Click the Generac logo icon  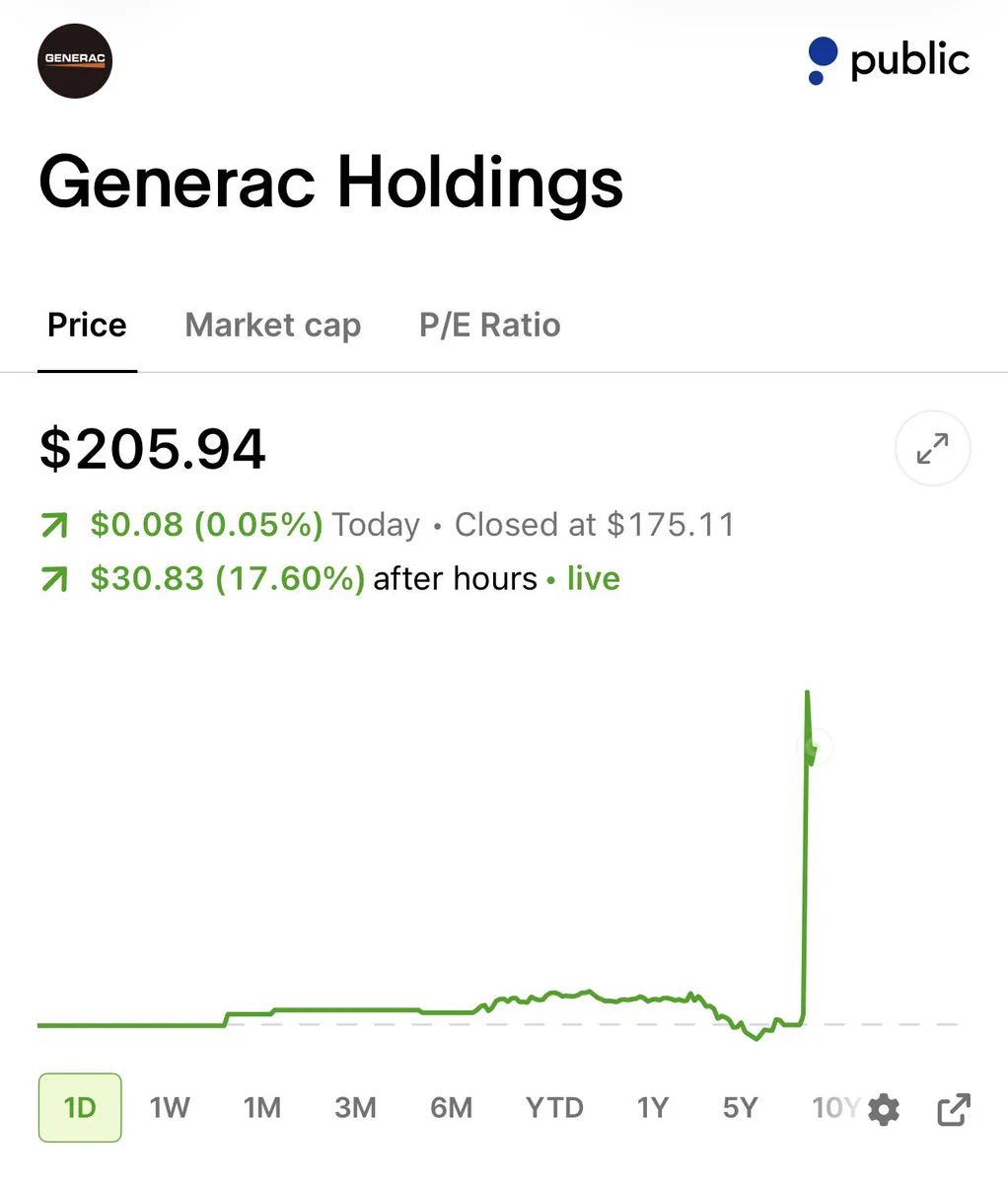(75, 60)
